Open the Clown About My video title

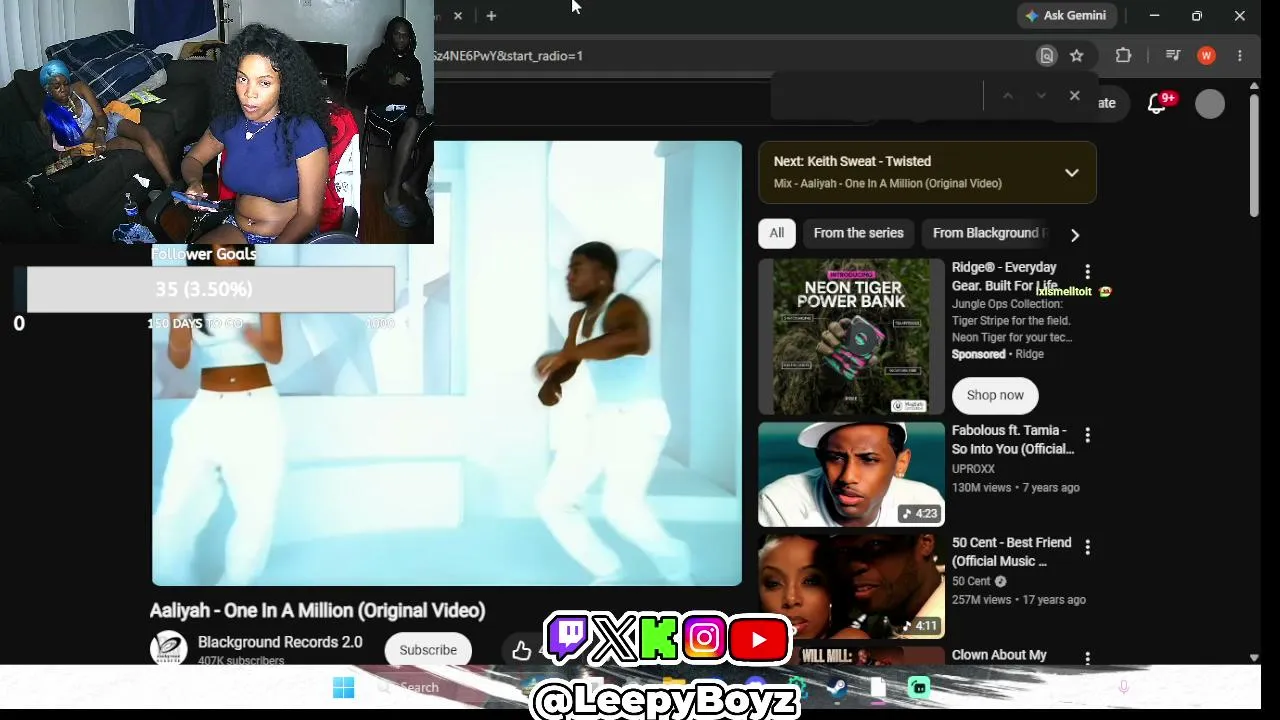tap(999, 655)
